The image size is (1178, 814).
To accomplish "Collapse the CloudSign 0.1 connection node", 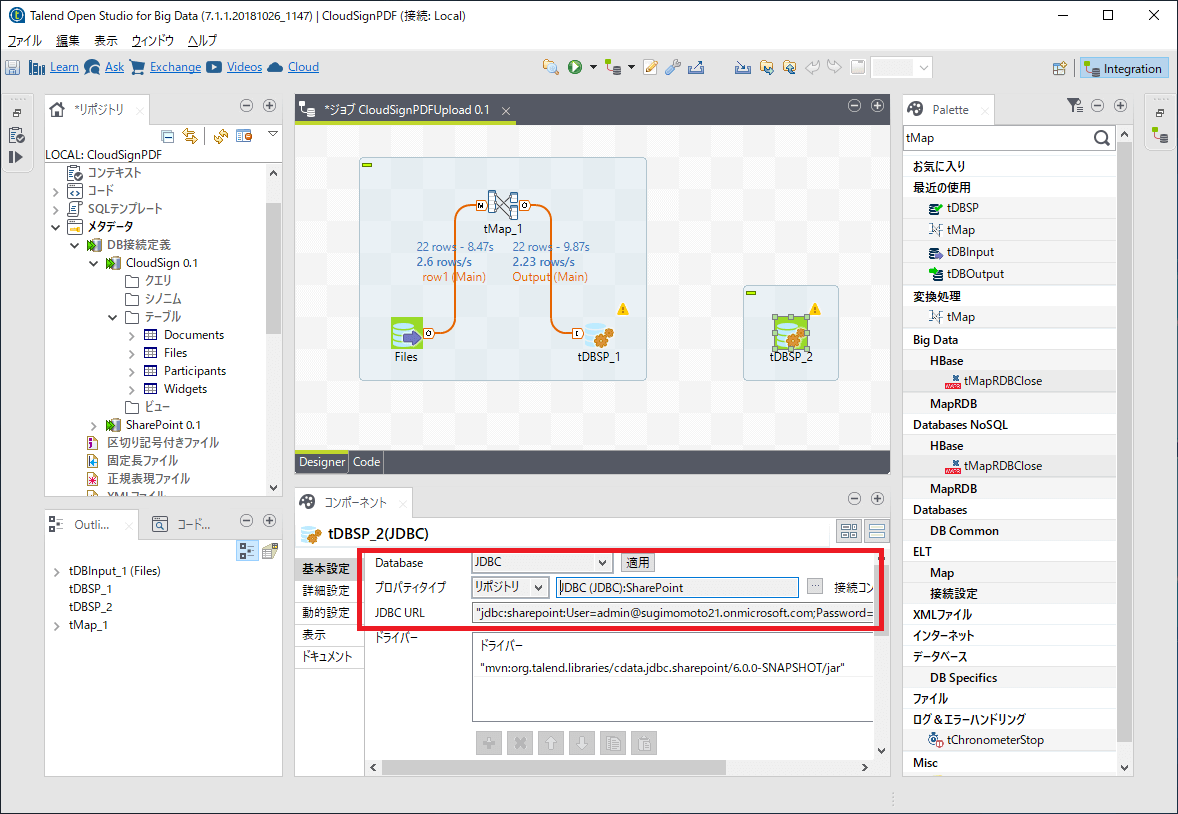I will [93, 263].
